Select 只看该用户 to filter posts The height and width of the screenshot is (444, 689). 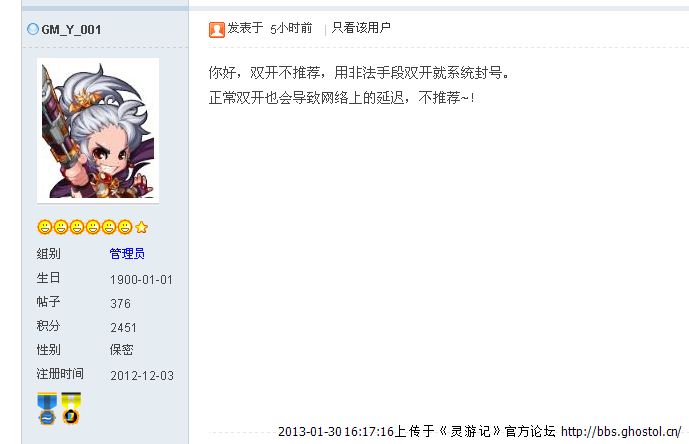(361, 28)
